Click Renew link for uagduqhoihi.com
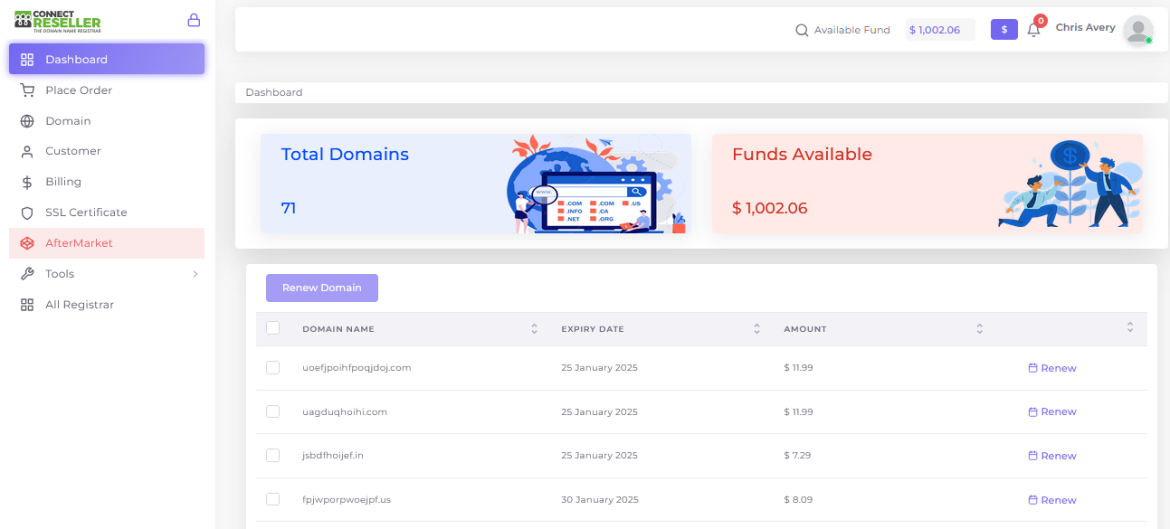 click(x=1052, y=412)
